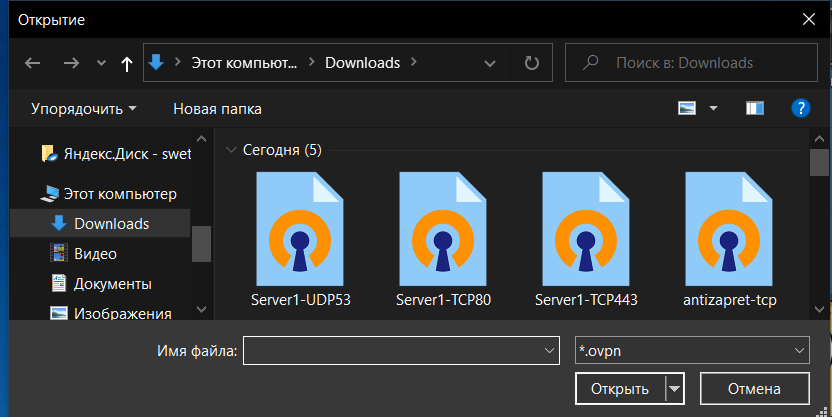Open address bar history dropdown
Image resolution: width=832 pixels, height=417 pixels.
490,63
